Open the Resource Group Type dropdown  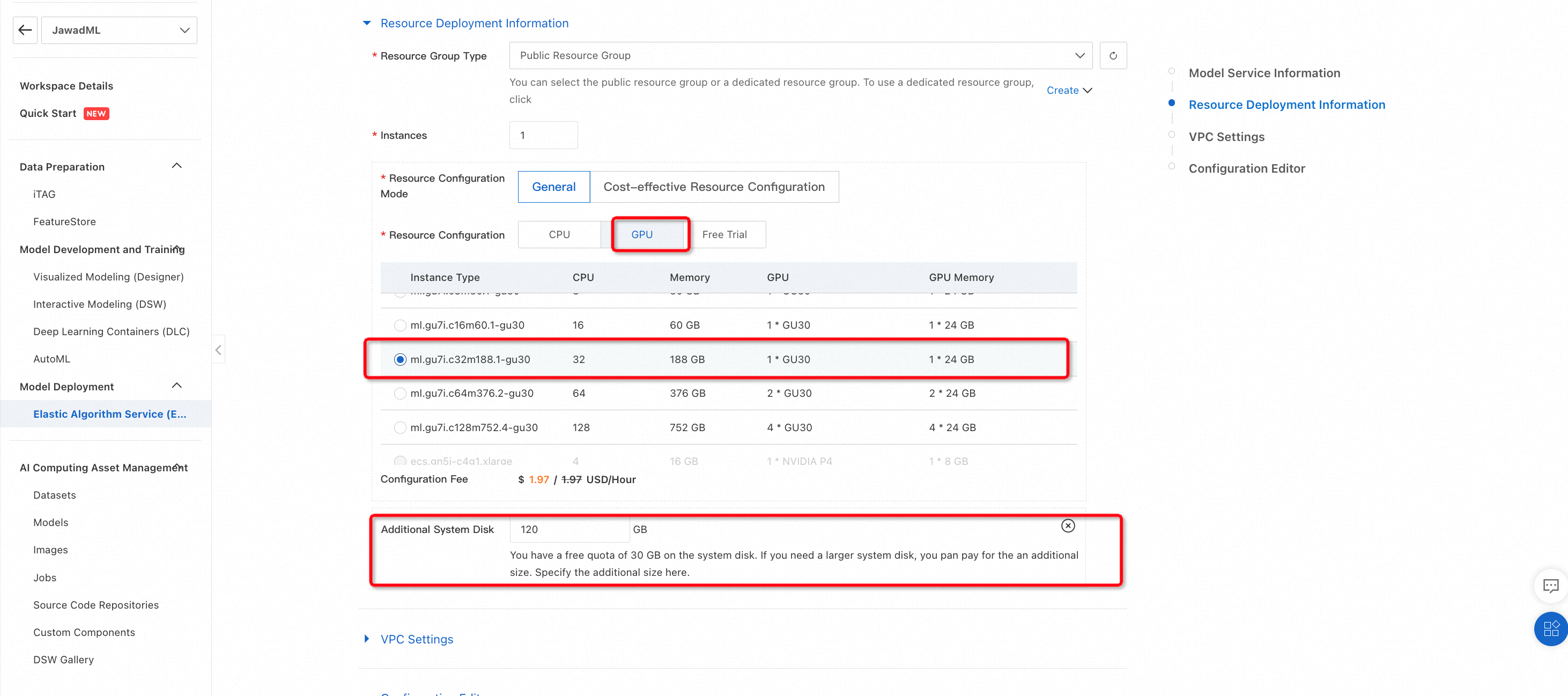point(801,55)
